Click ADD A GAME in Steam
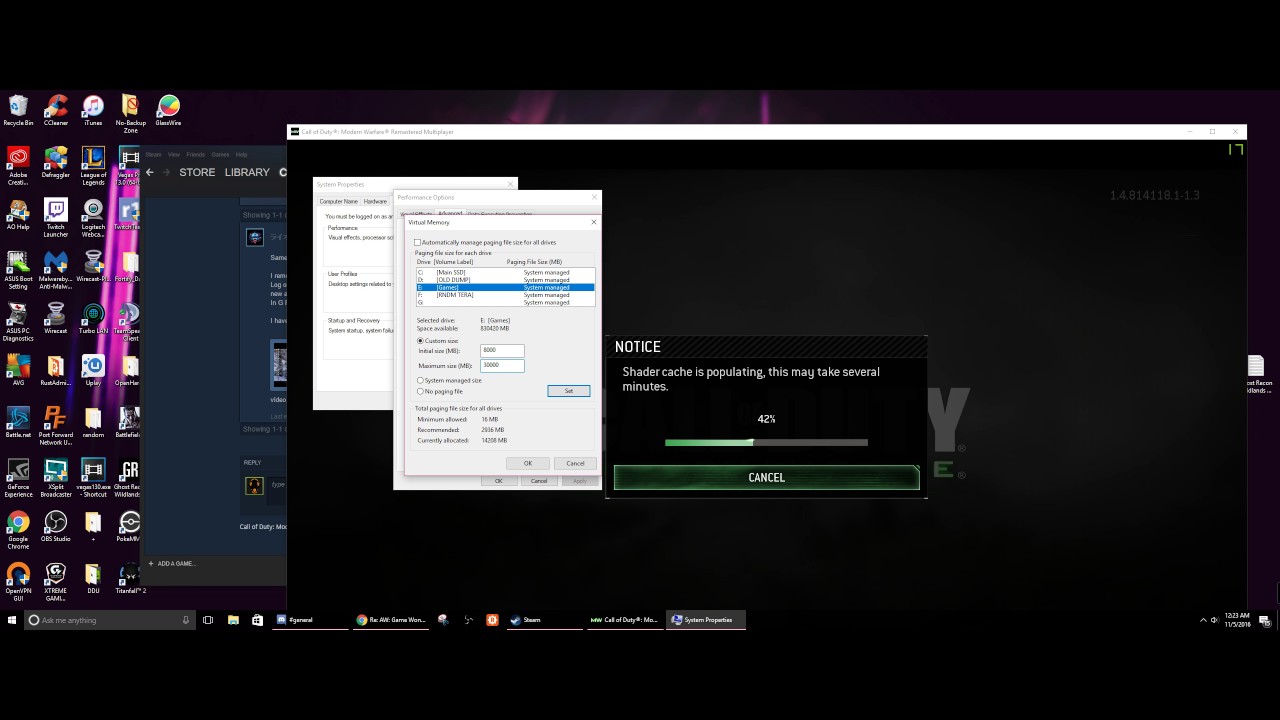This screenshot has height=720, width=1280. tap(171, 564)
